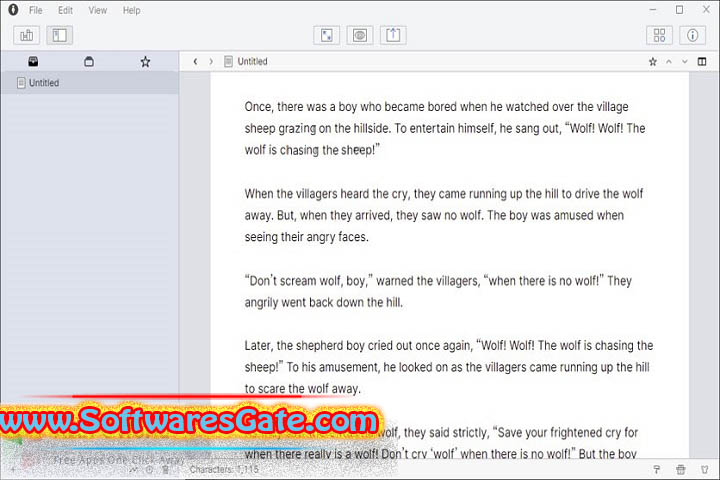The width and height of the screenshot is (720, 480).
Task: Jump to next sheet with down chevron
Action: (685, 62)
